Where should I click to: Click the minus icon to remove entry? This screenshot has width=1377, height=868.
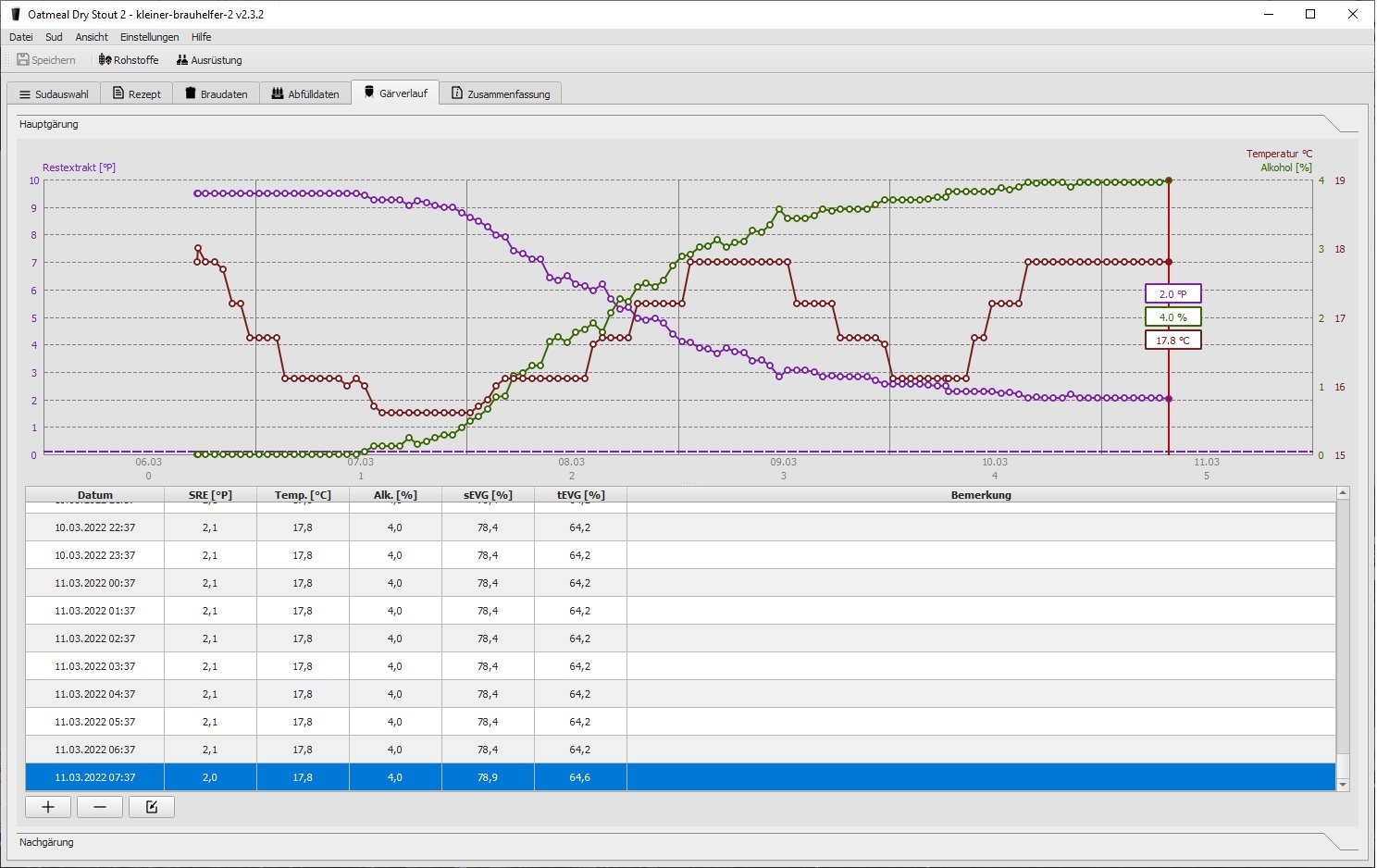point(100,807)
